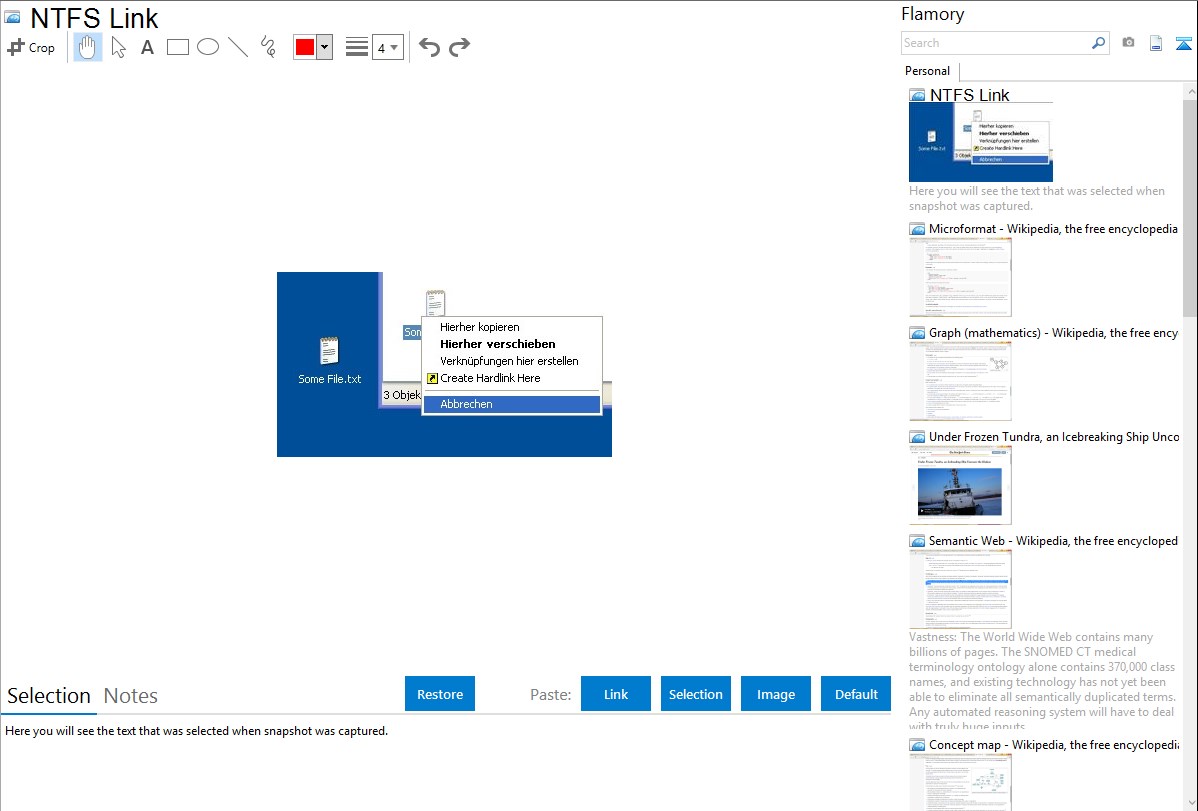Capture a snapshot with camera icon

1128,43
